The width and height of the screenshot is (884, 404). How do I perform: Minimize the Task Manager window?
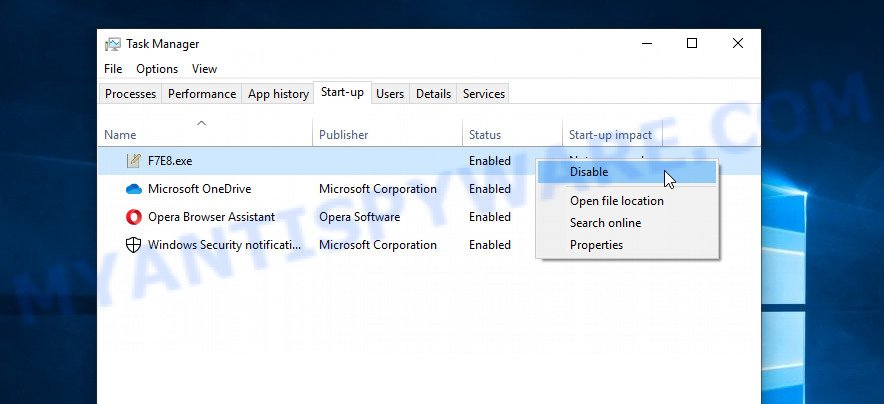647,43
